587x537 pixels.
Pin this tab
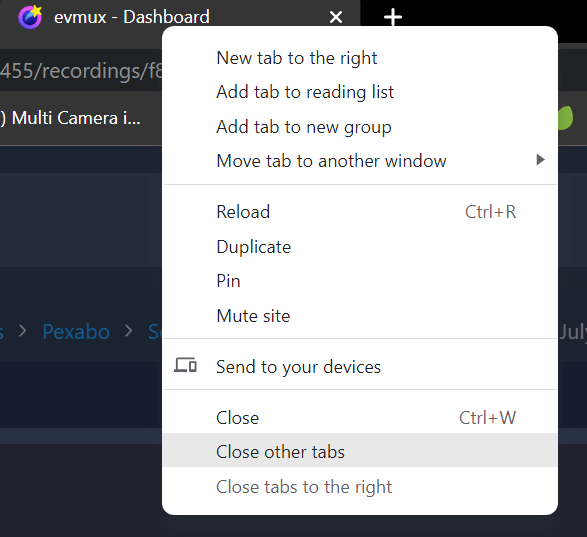[360, 281]
